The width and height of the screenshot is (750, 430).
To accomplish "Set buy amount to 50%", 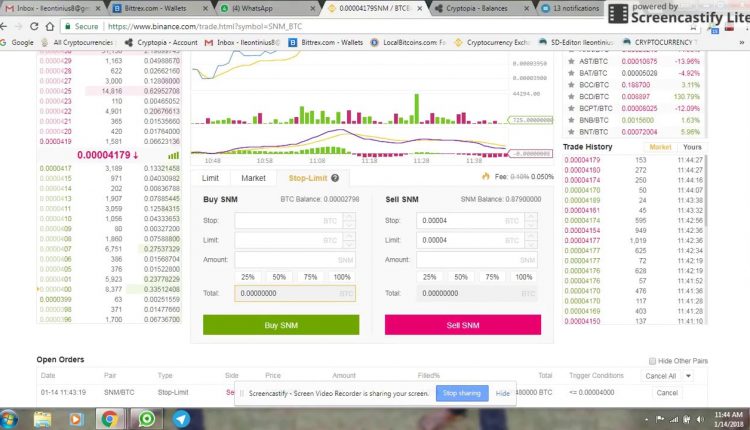I will pyautogui.click(x=279, y=277).
